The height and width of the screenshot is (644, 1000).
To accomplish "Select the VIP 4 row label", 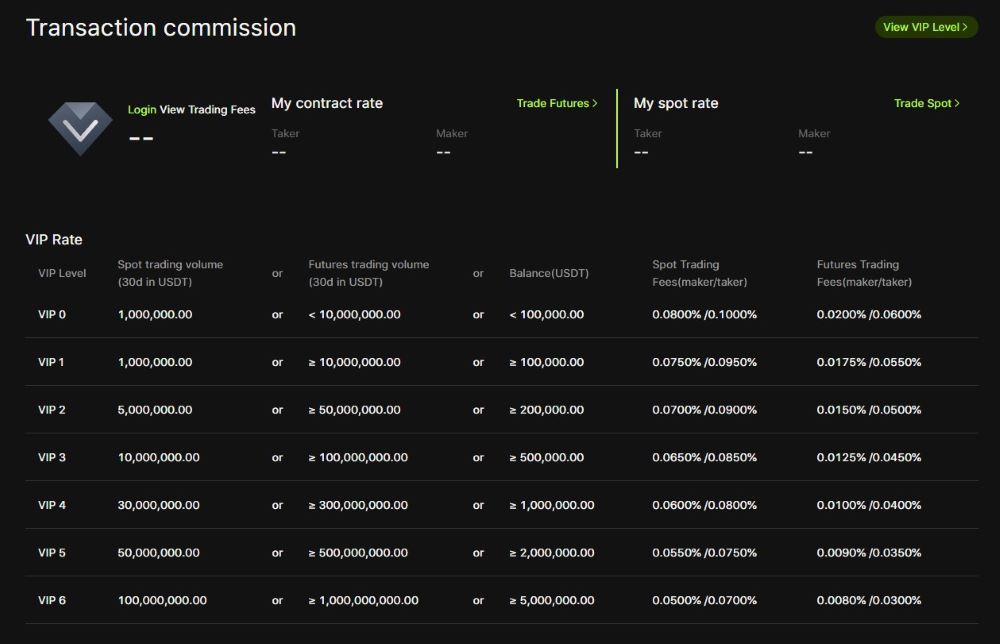I will (x=52, y=505).
